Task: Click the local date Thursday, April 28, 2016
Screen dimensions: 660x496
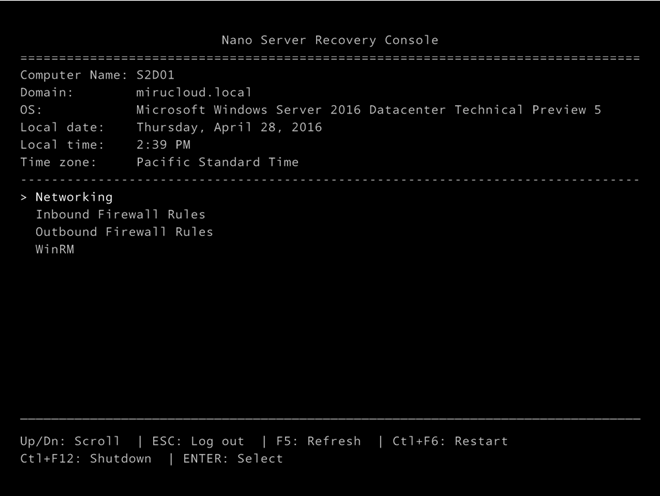Action: [229, 127]
